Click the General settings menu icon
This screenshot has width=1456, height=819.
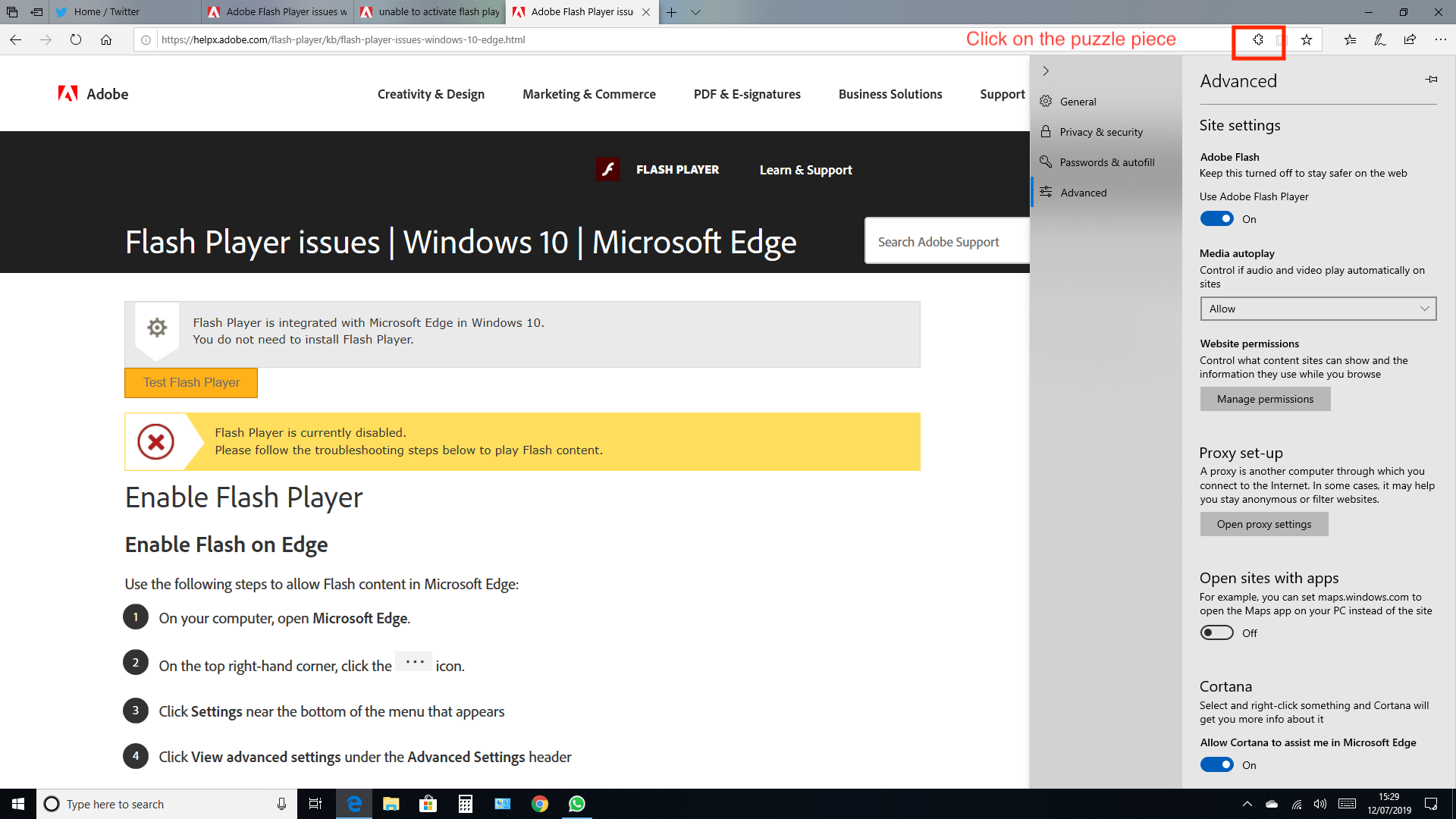tap(1046, 101)
